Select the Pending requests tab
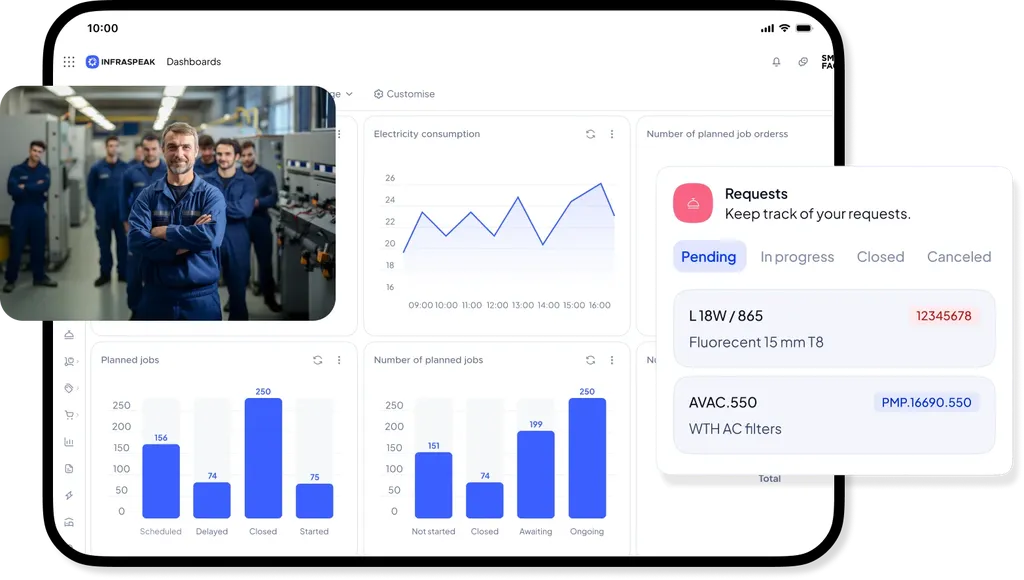This screenshot has height=580, width=1024. pyautogui.click(x=709, y=257)
